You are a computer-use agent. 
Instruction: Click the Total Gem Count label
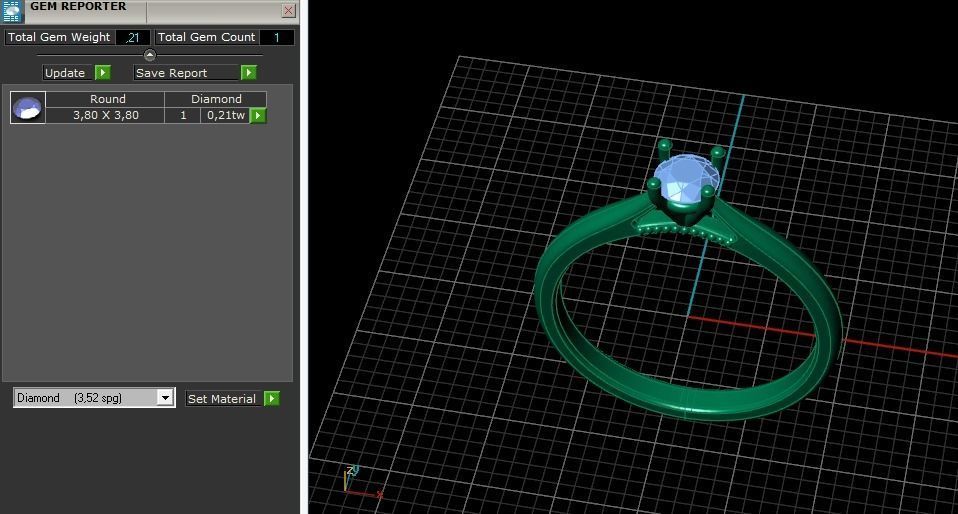coord(207,37)
